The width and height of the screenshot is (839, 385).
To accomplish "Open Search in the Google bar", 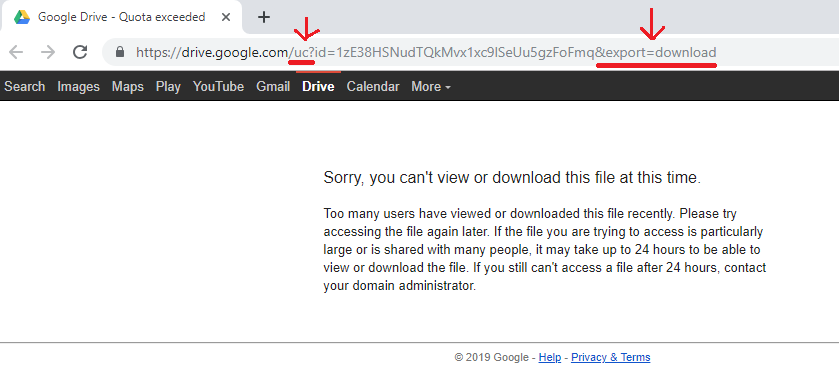I will tap(25, 87).
